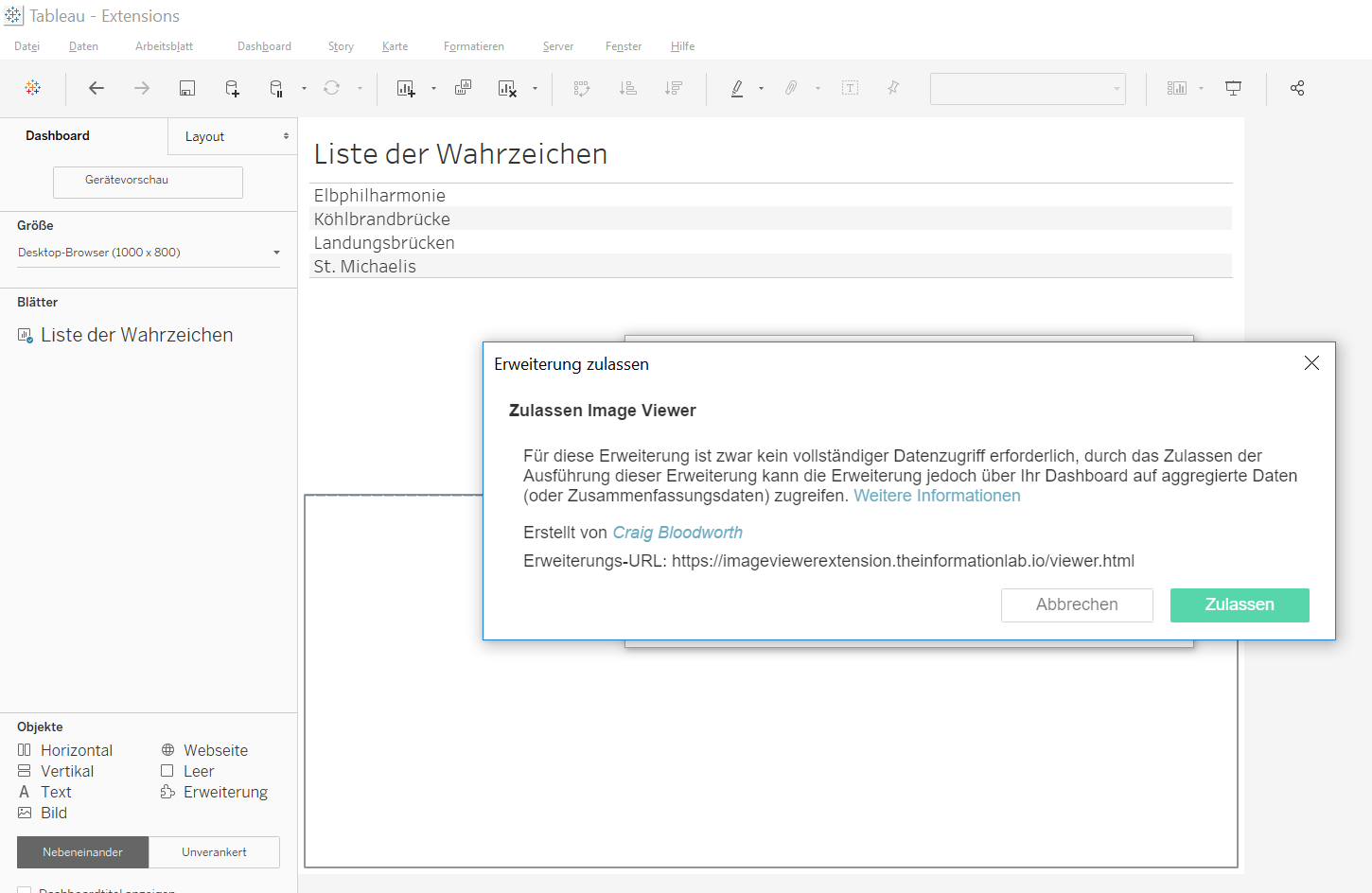Expand the Layout tab arrow menu
The image size is (1372, 893).
click(286, 136)
